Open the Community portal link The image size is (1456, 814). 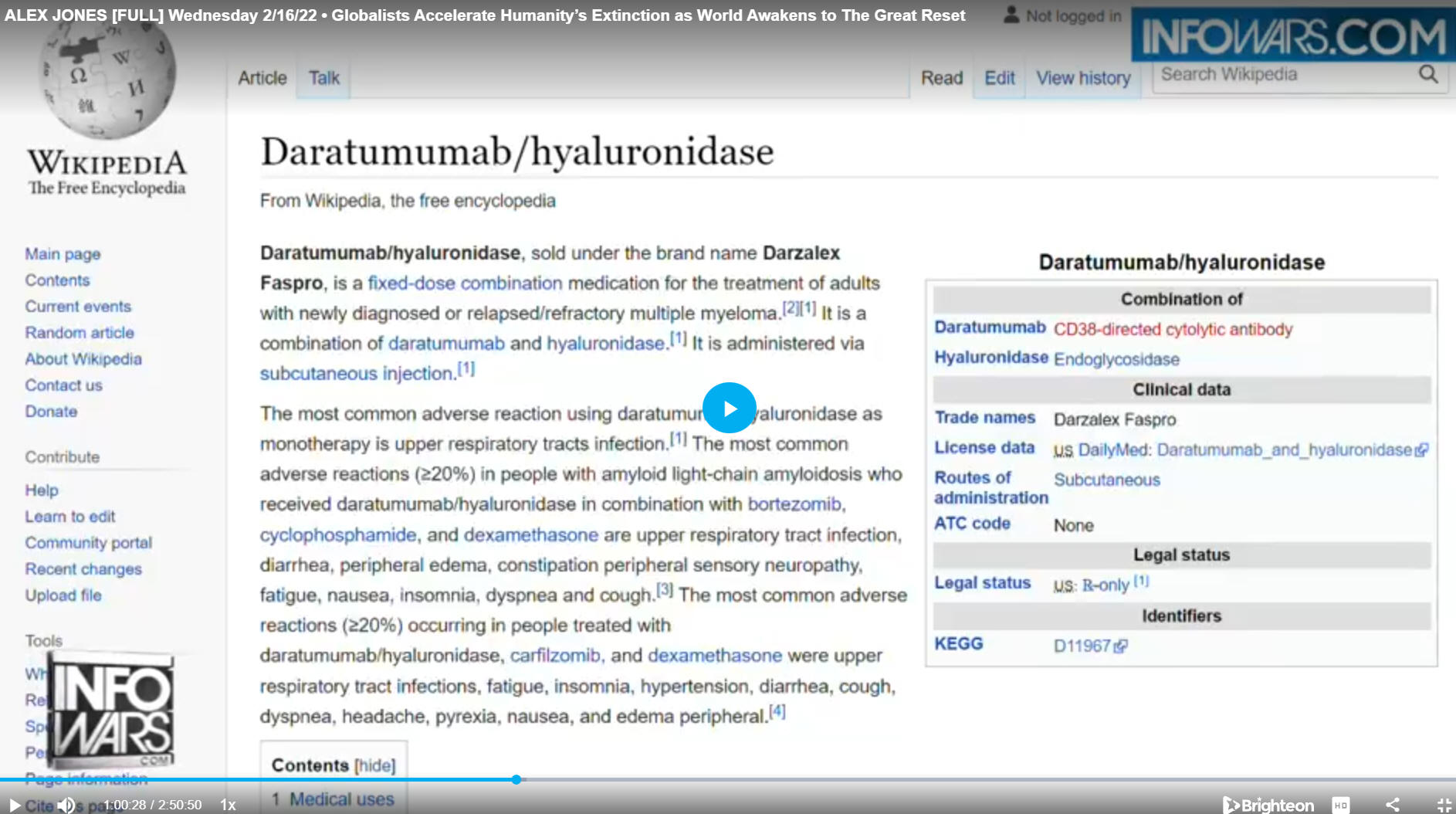[89, 543]
